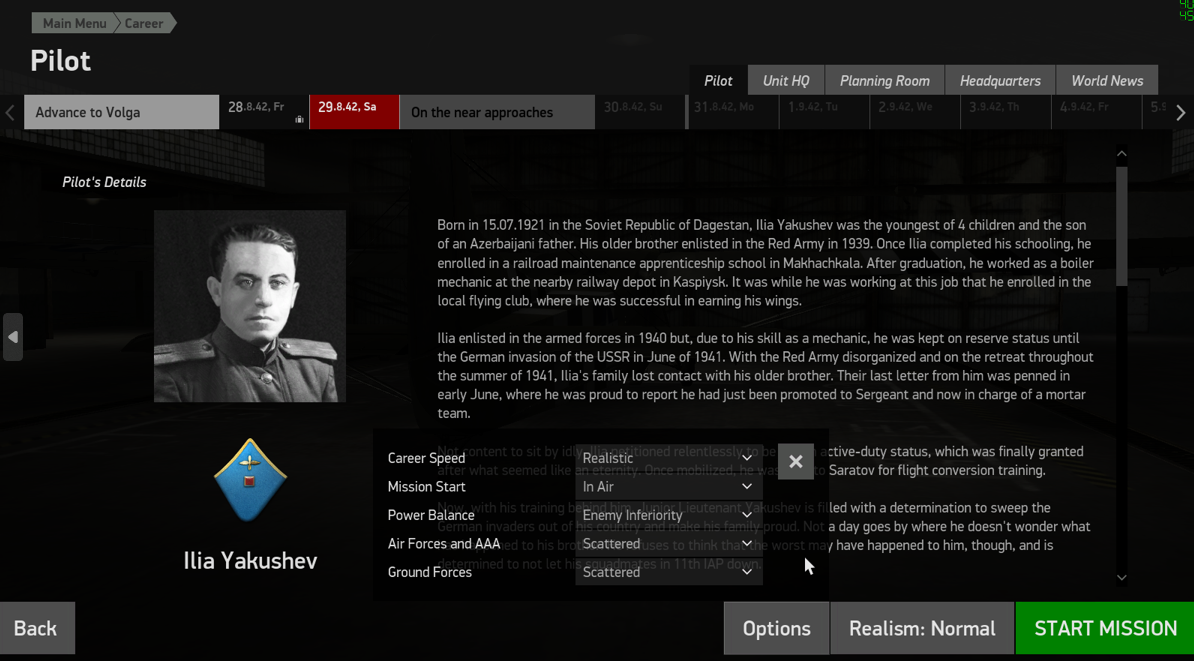This screenshot has width=1194, height=661.
Task: Click the START MISSION button
Action: [x=1105, y=628]
